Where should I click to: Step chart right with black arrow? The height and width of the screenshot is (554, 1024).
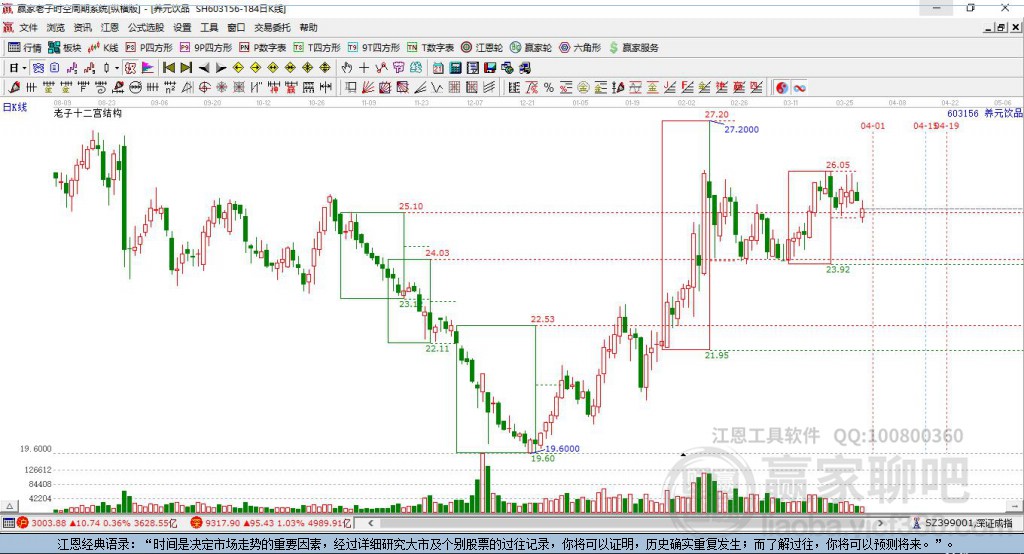tap(221, 68)
